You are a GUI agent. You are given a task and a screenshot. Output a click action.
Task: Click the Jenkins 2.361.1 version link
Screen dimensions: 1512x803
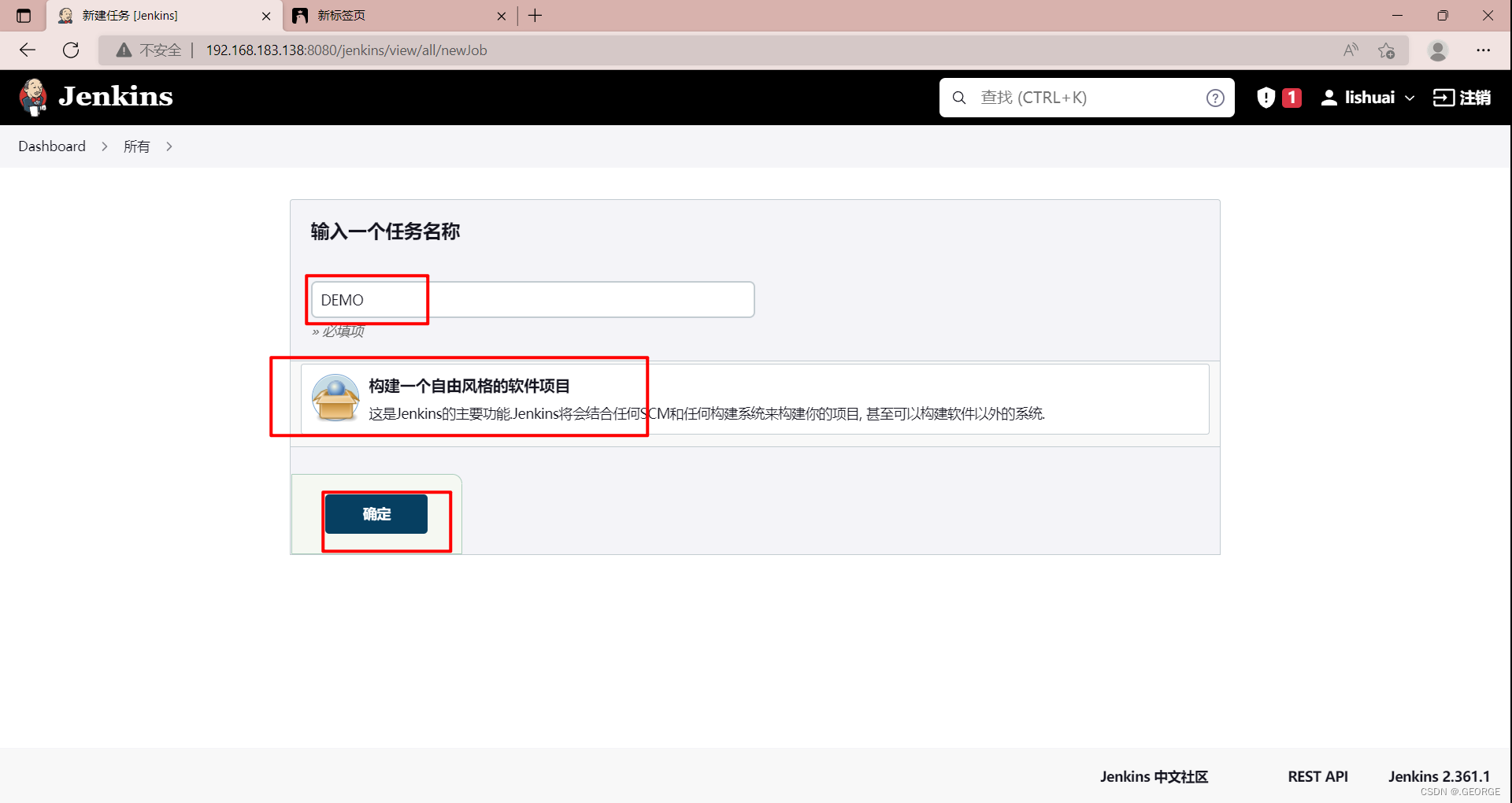[x=1439, y=776]
